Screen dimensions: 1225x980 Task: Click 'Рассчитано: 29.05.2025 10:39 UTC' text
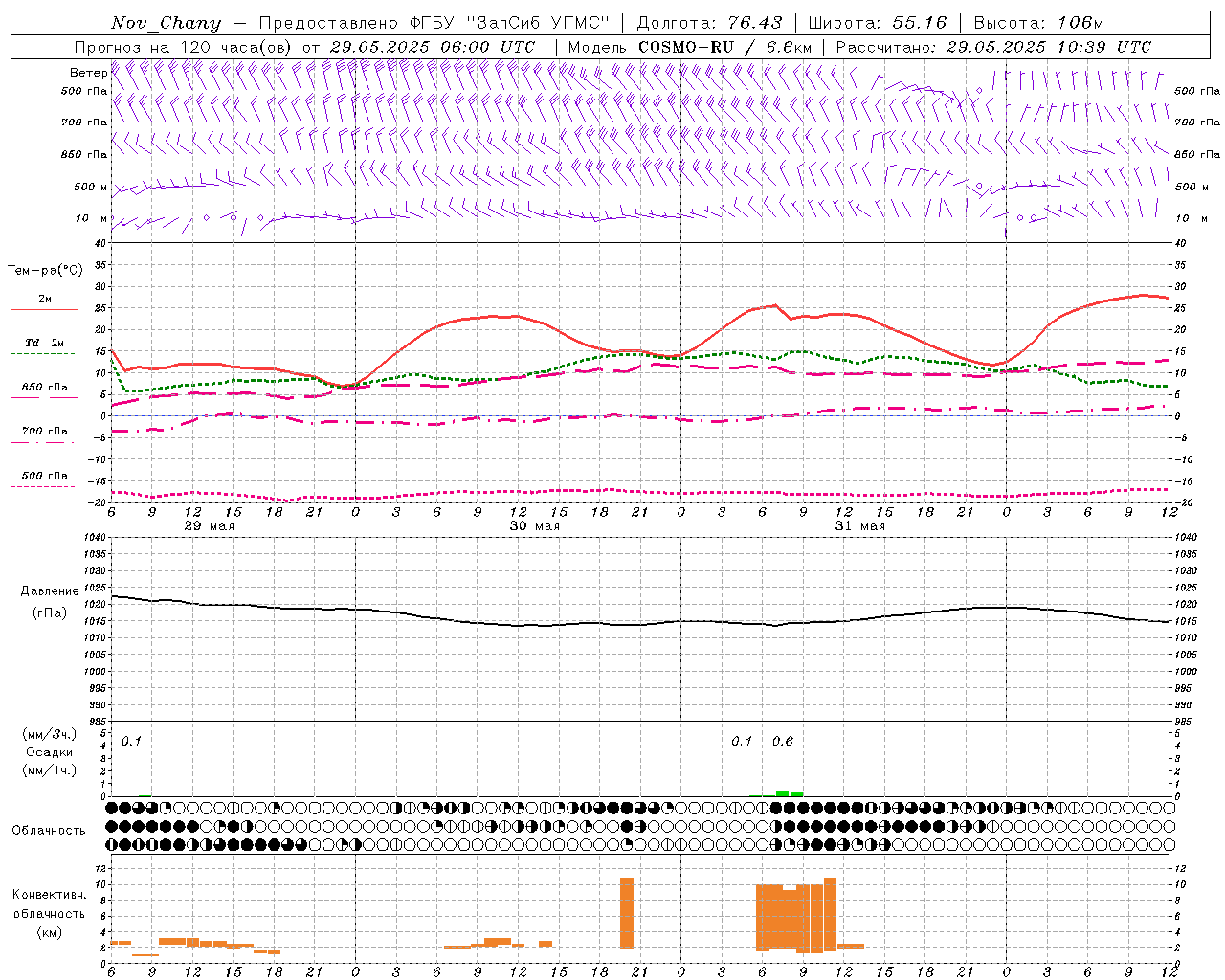pyautogui.click(x=993, y=47)
